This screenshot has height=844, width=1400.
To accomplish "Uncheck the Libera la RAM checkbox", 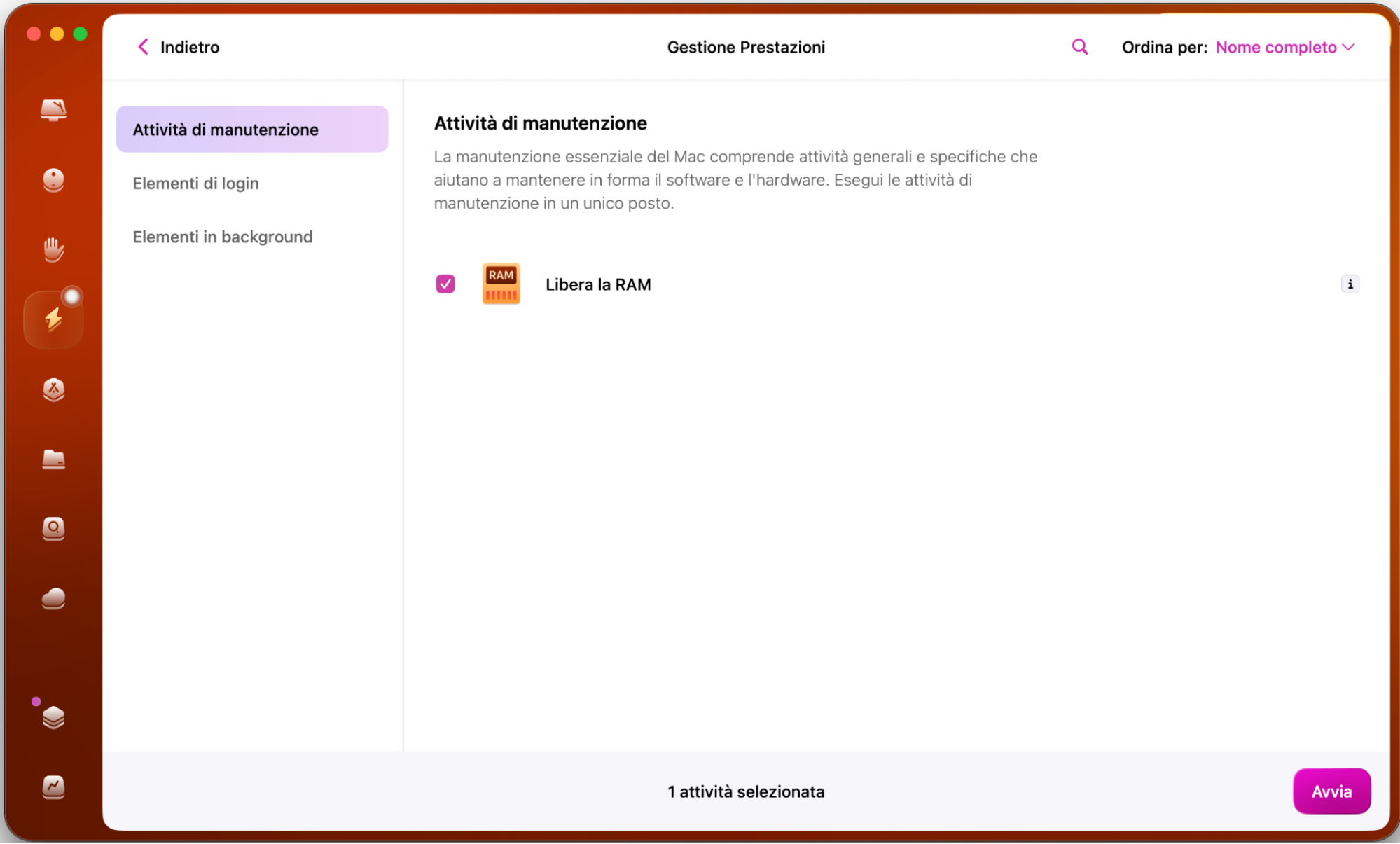I will point(445,284).
